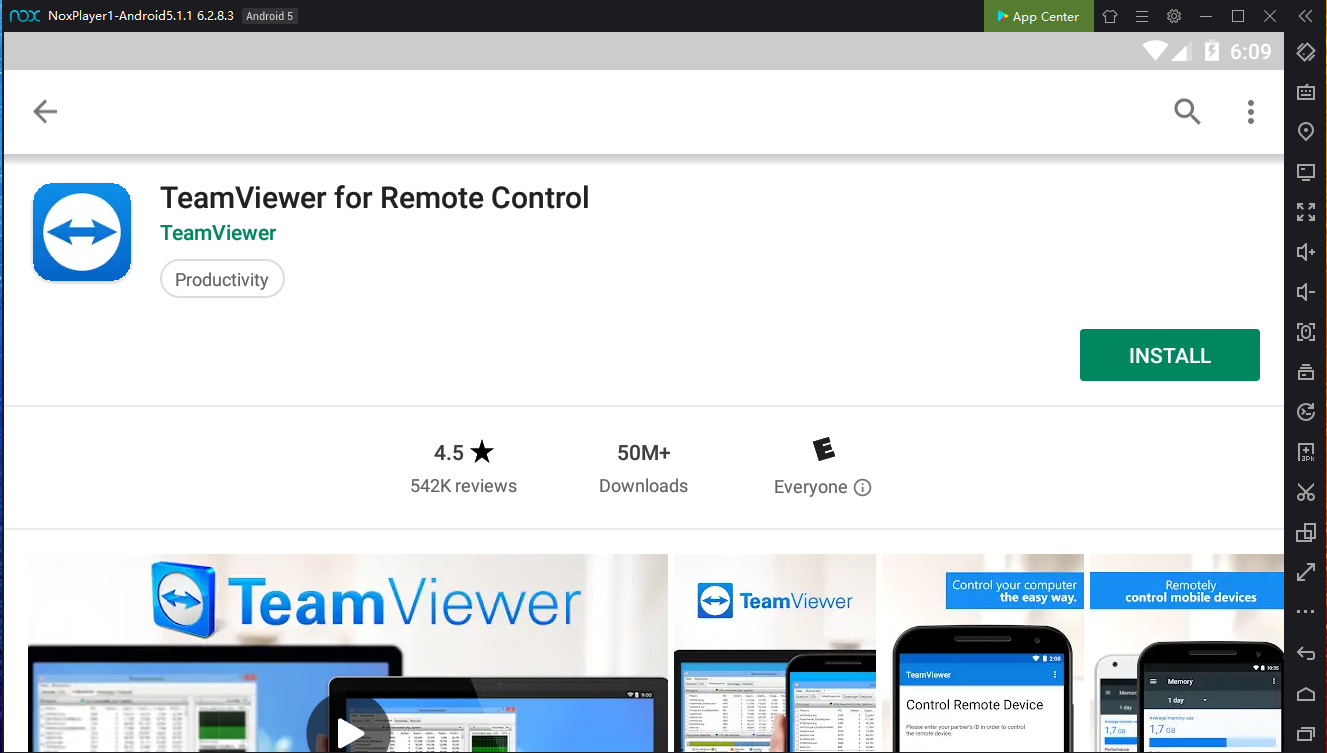The height and width of the screenshot is (753, 1327).
Task: Open multi-instance overlapping squares icon
Action: [1305, 532]
